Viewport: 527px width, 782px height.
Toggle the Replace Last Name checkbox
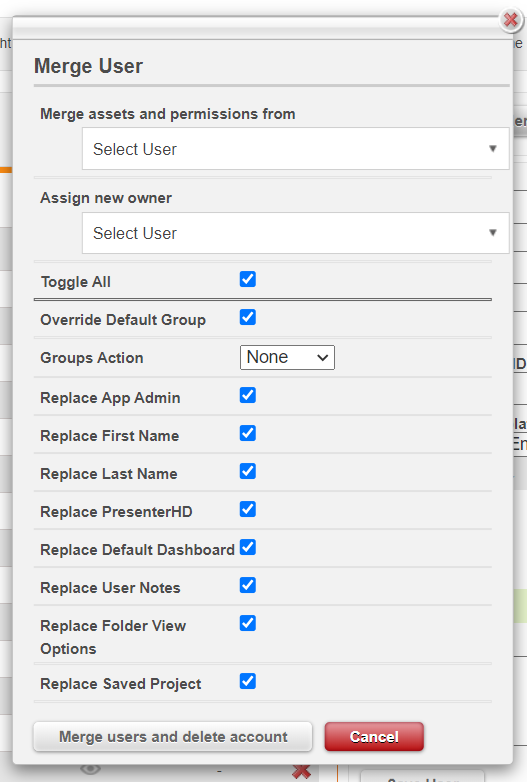[248, 471]
